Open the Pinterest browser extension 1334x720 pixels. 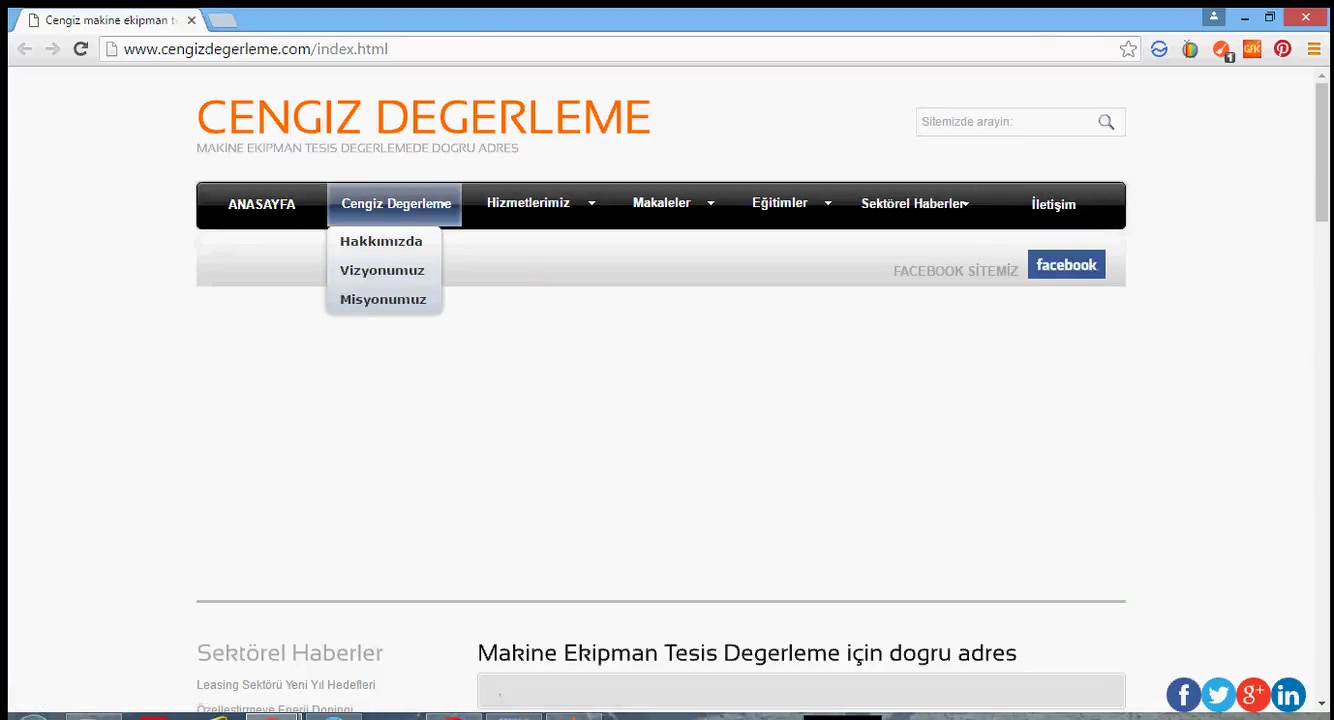tap(1282, 49)
